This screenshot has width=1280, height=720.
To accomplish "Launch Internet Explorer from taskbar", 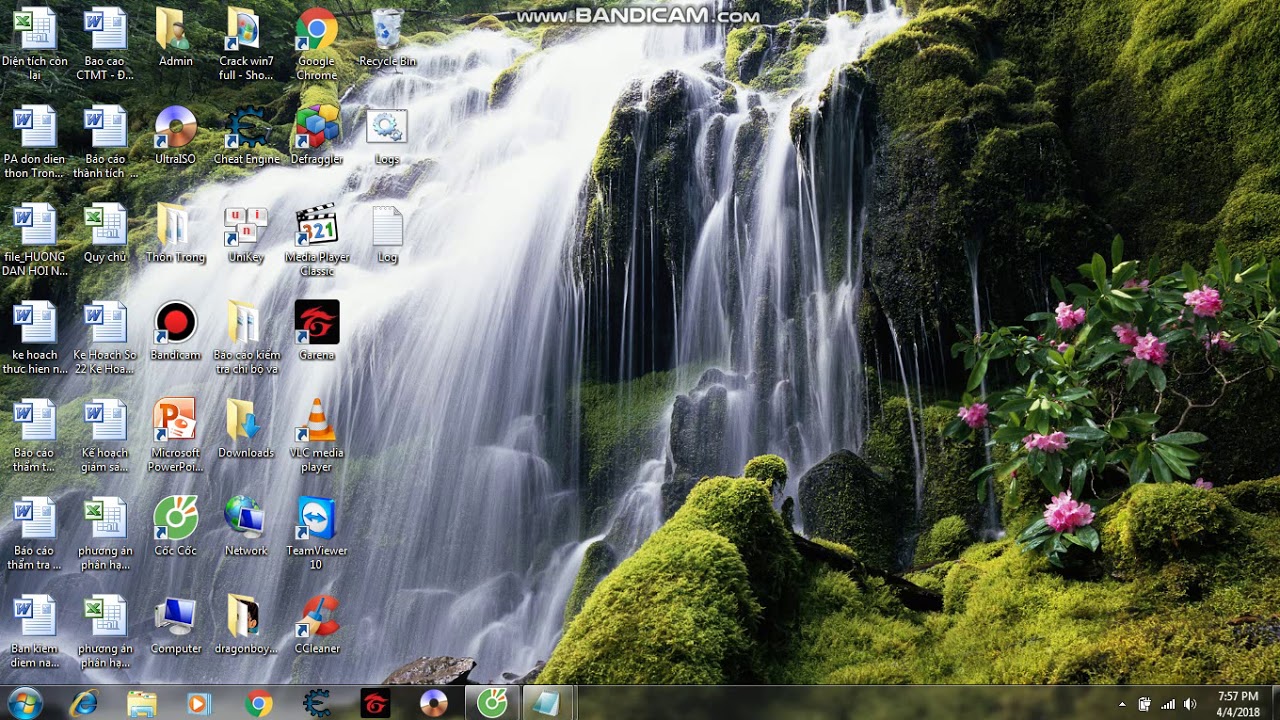I will 84,704.
